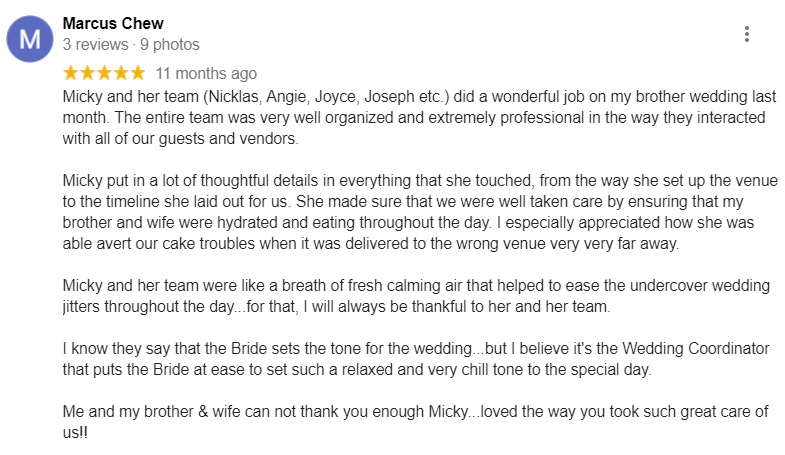Viewport: 785px width, 455px height.
Task: Click the paragraph starting 'I know they say'
Action: click(416, 359)
